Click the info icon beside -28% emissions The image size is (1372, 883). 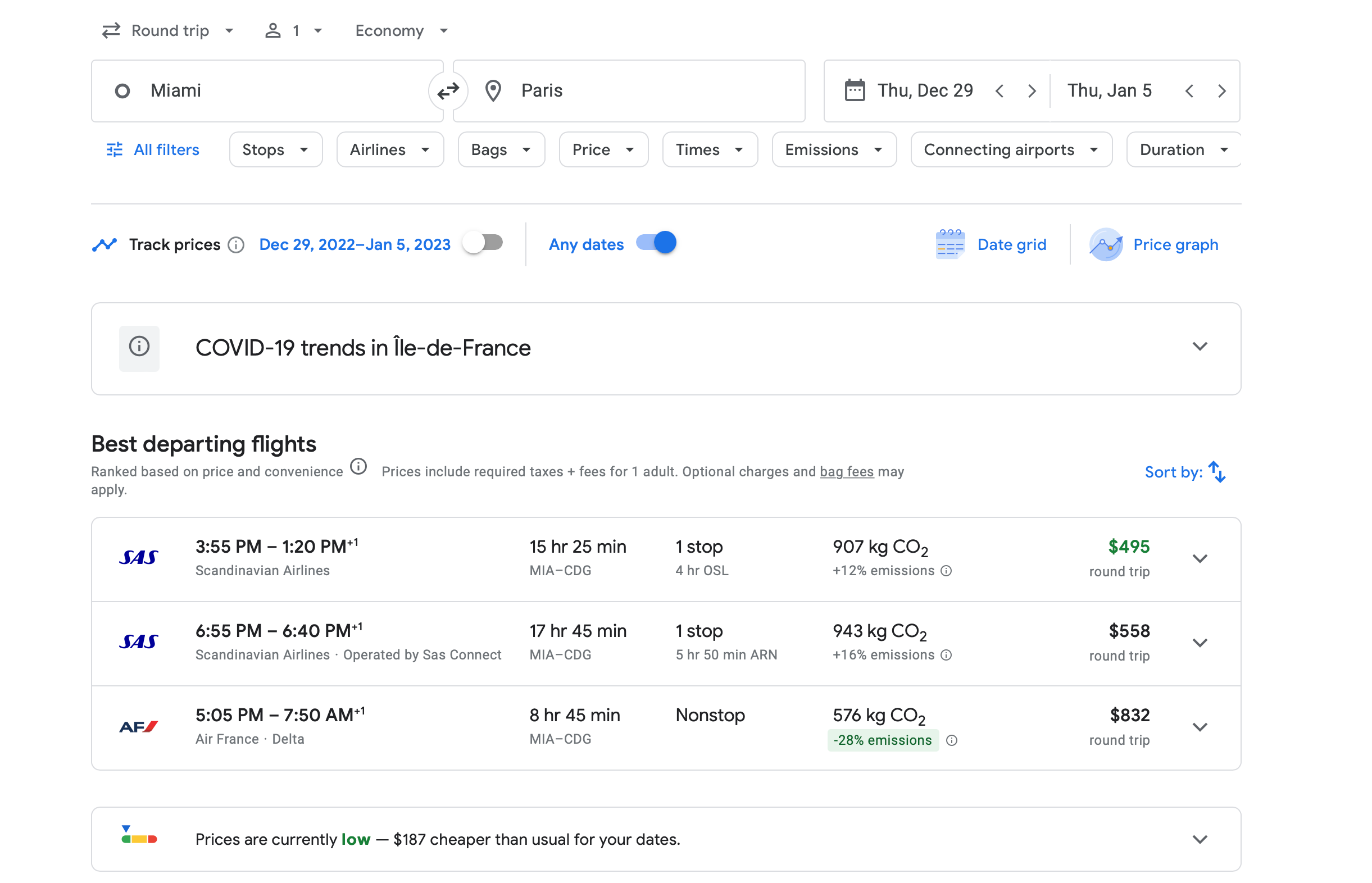coord(951,740)
